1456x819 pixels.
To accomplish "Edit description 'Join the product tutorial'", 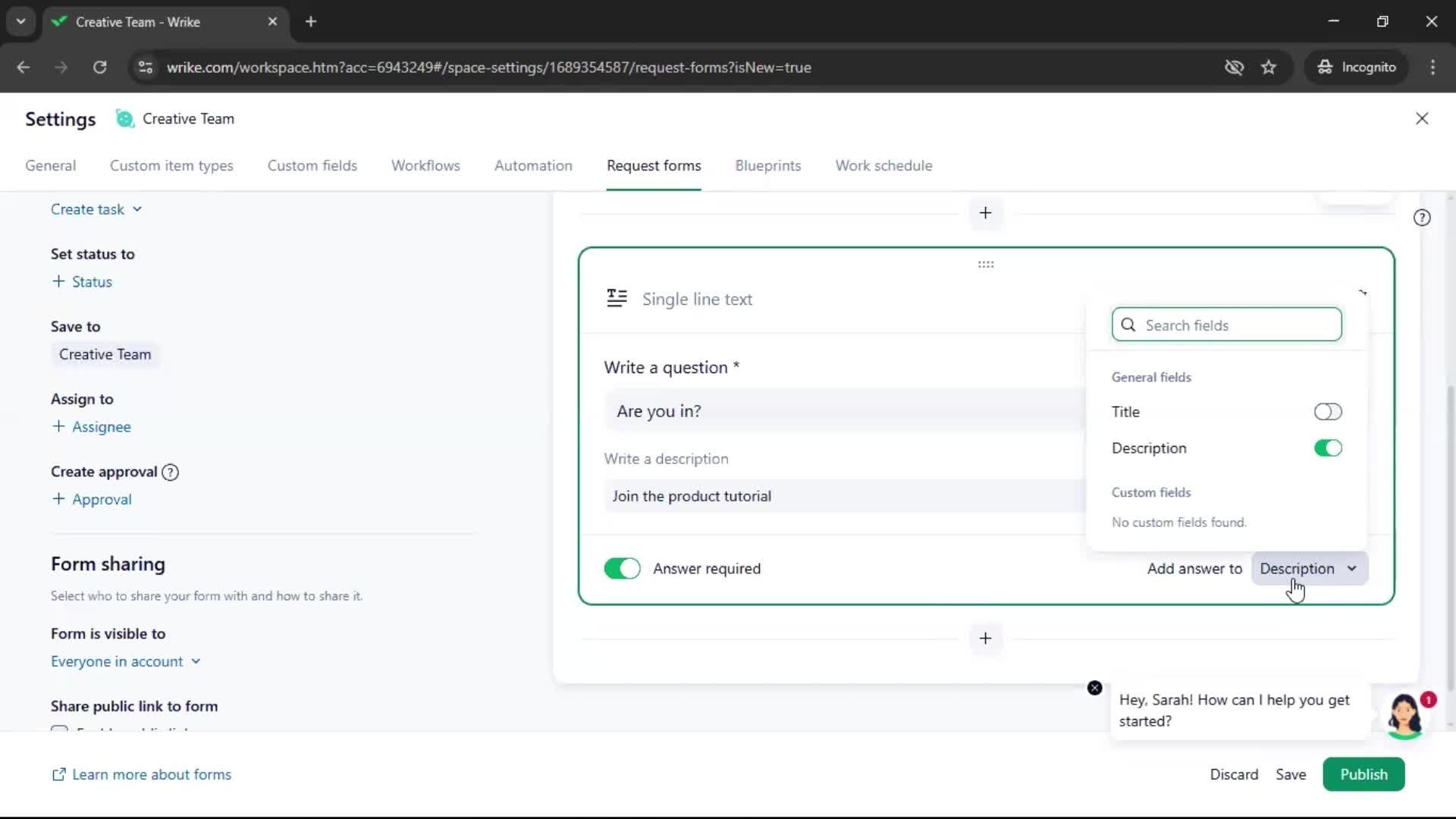I will (x=845, y=496).
